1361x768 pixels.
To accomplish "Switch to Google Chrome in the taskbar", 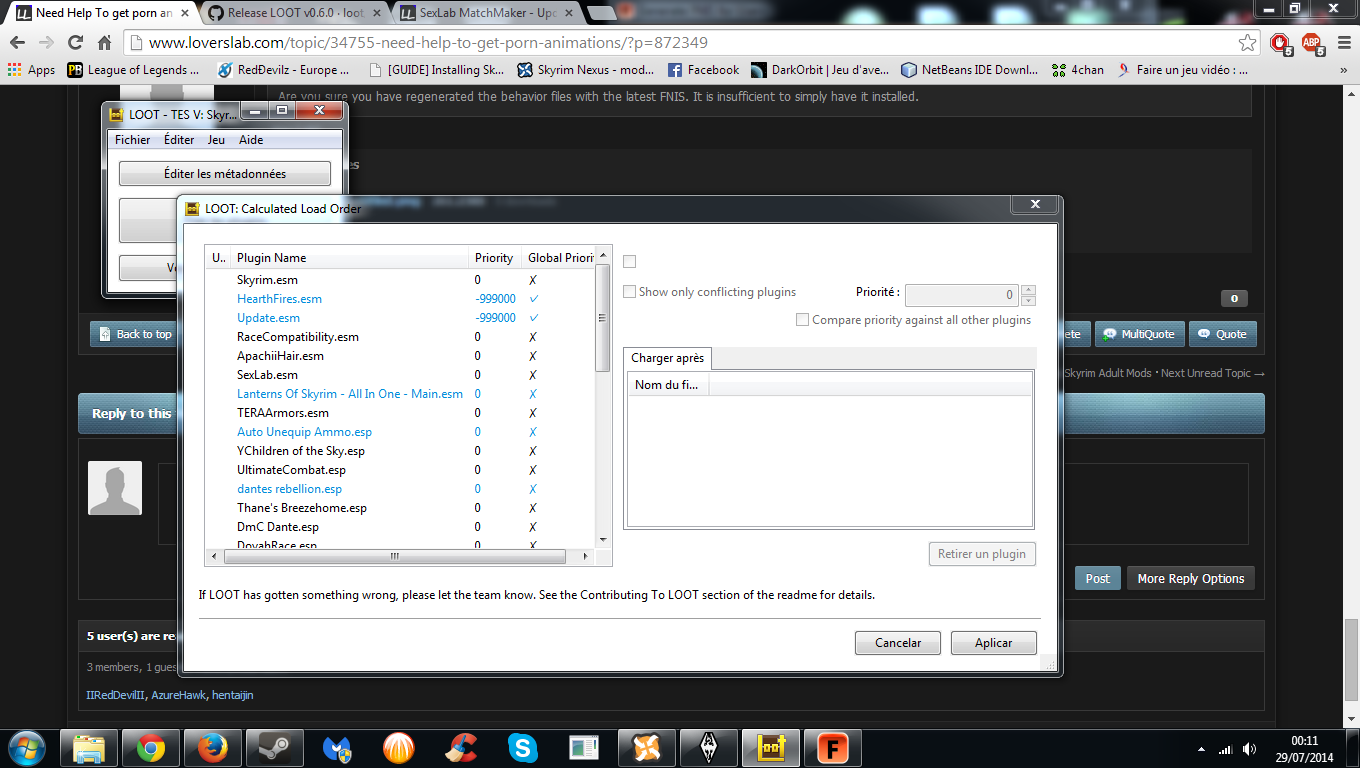I will pyautogui.click(x=151, y=747).
